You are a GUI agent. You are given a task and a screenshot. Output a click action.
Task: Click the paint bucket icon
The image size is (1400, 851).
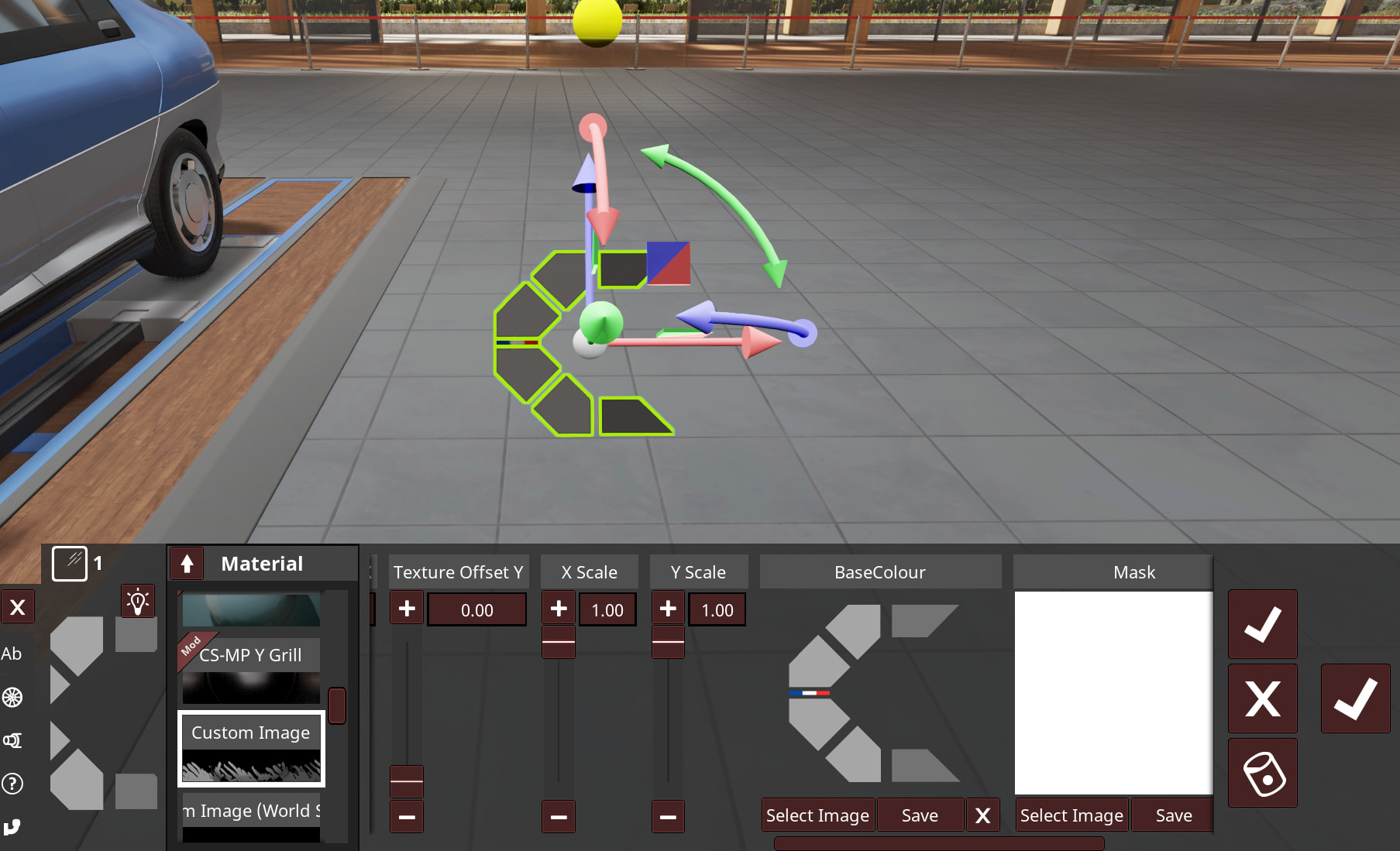pos(1263,773)
